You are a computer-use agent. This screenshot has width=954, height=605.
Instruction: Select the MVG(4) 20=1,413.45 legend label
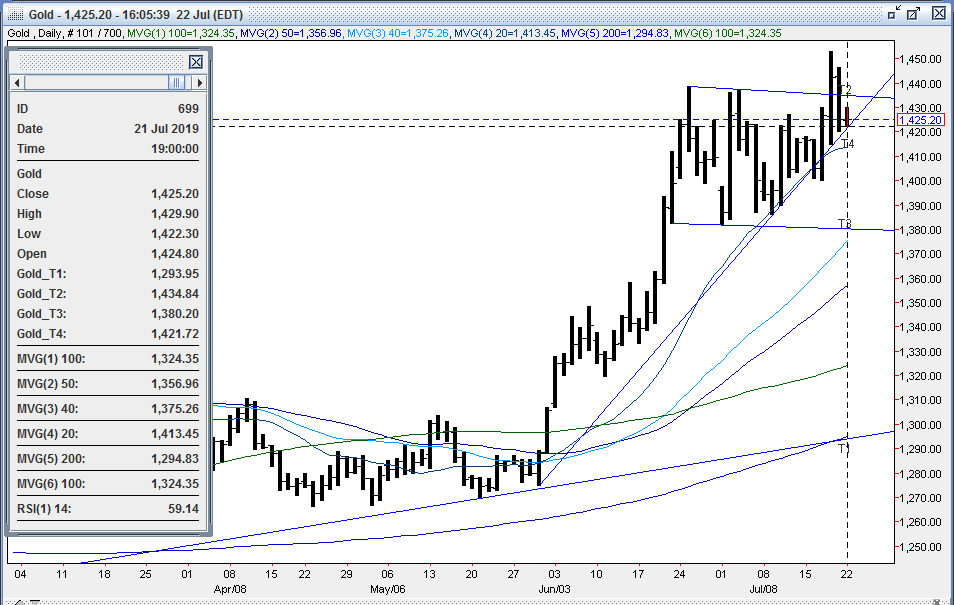point(505,33)
